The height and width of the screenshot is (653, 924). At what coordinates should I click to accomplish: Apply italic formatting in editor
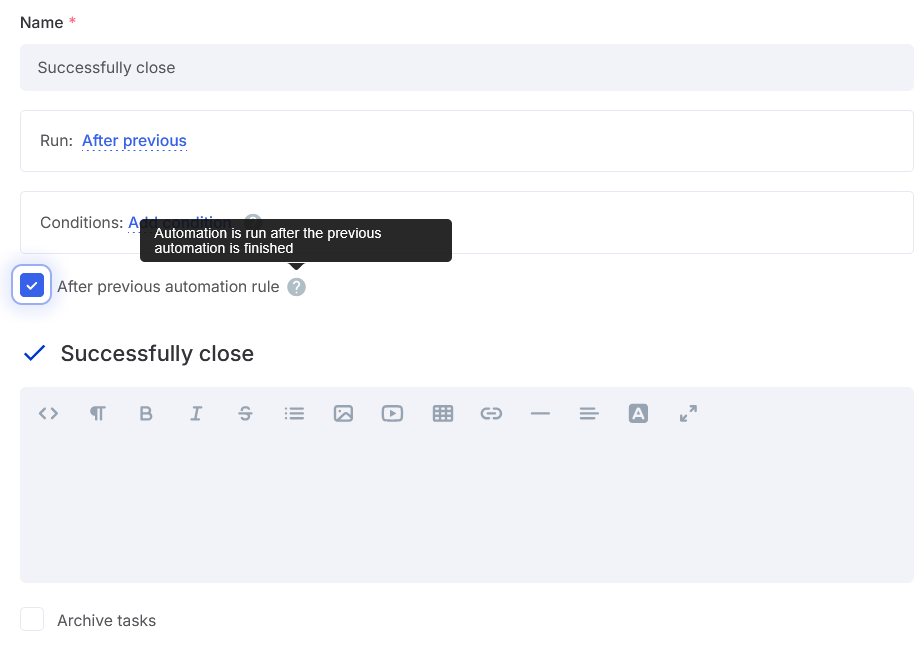point(196,413)
